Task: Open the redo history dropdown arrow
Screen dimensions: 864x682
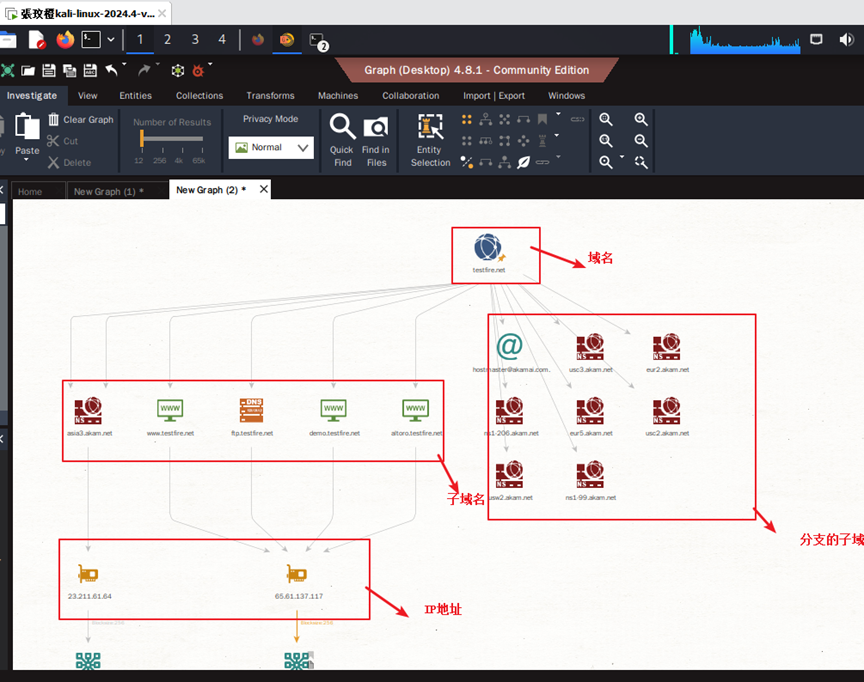Action: [158, 64]
